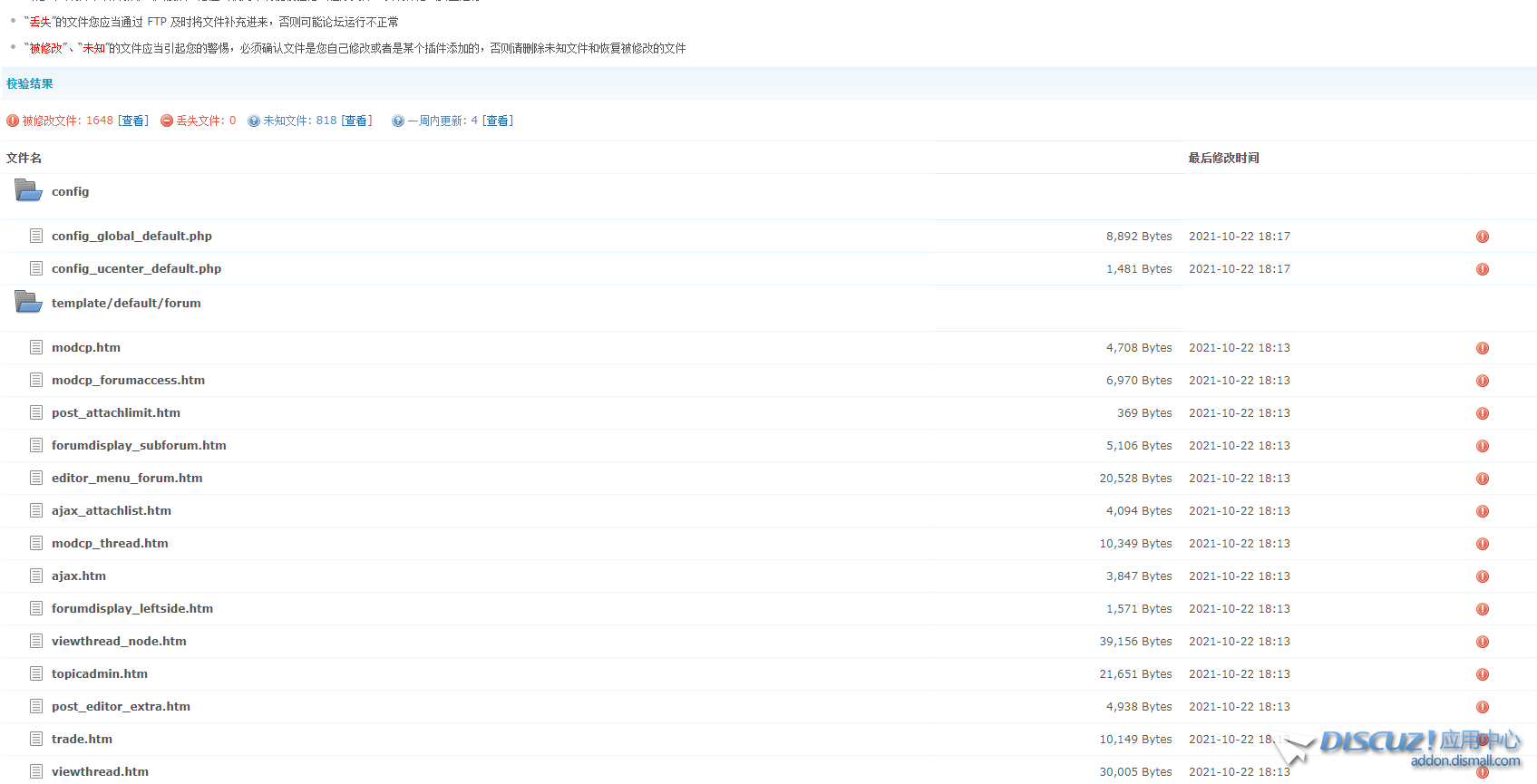Click the 校验结果 section heading
Screen dimensions: 1537x784
point(30,83)
